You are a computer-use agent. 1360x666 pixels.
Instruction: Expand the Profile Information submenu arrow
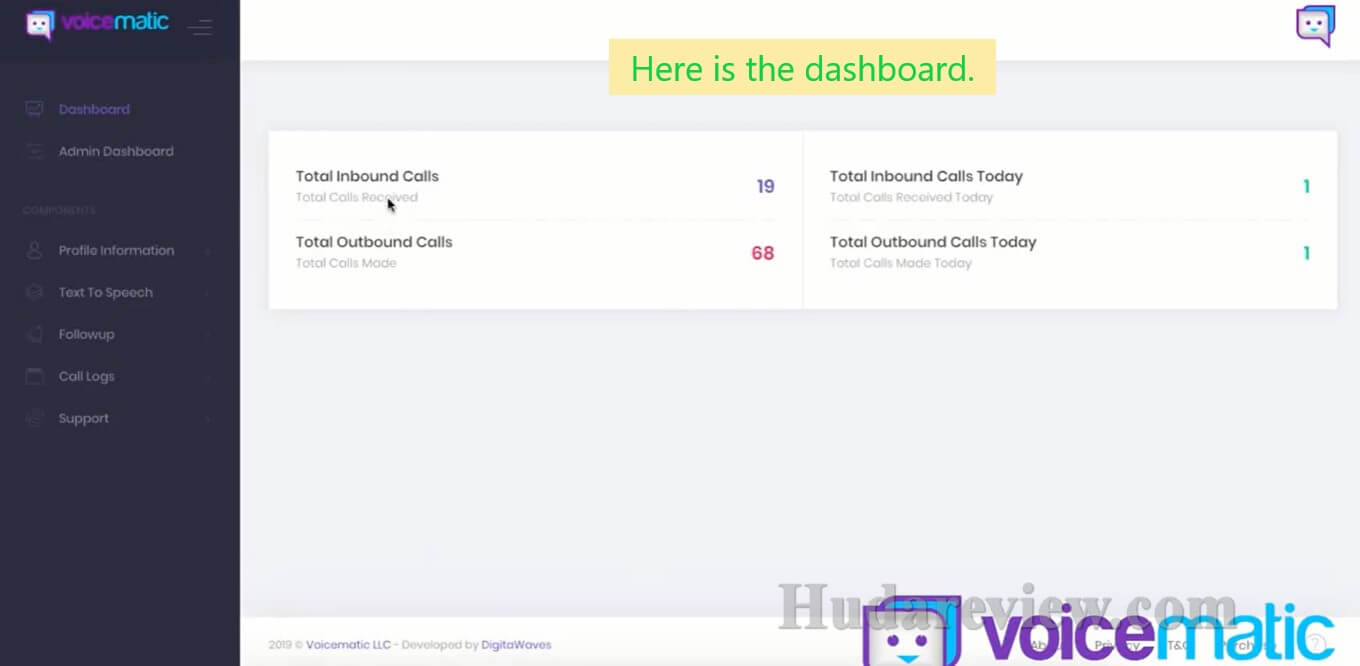click(207, 251)
